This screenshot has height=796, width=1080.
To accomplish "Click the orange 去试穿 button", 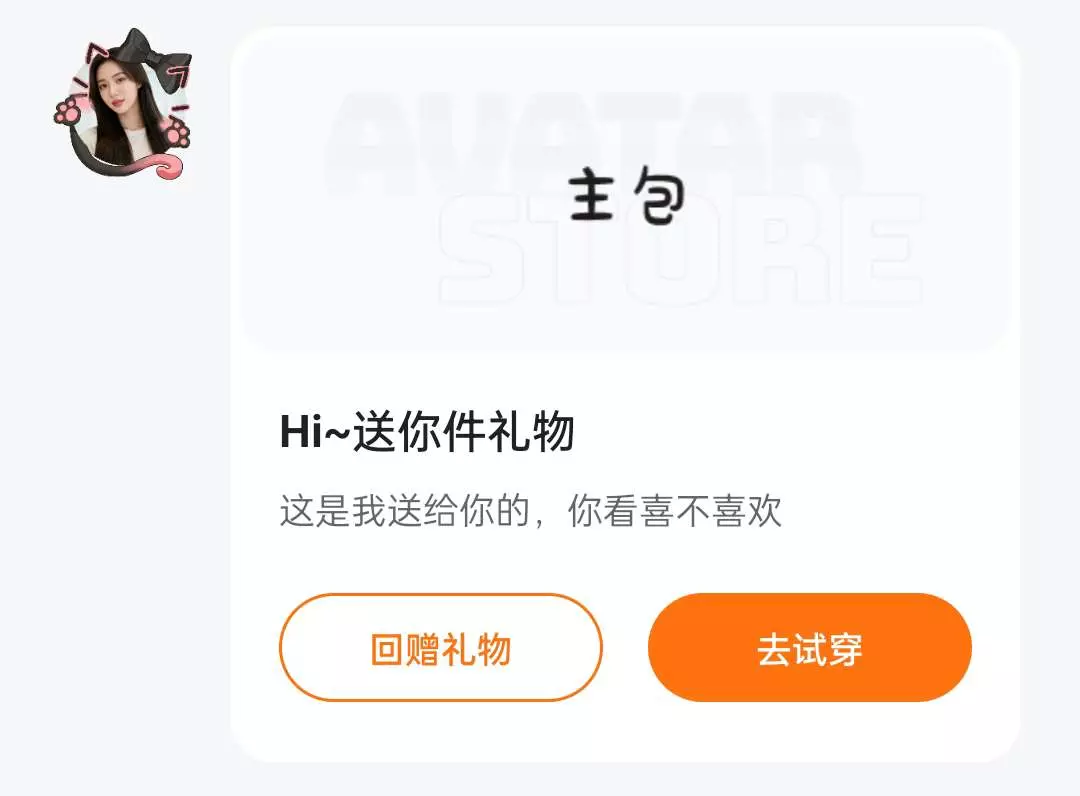I will [810, 647].
